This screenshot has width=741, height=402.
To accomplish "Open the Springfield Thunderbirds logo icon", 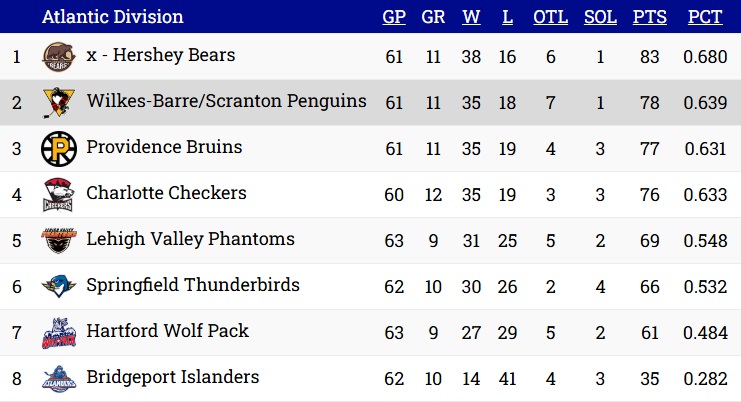I will (x=59, y=286).
